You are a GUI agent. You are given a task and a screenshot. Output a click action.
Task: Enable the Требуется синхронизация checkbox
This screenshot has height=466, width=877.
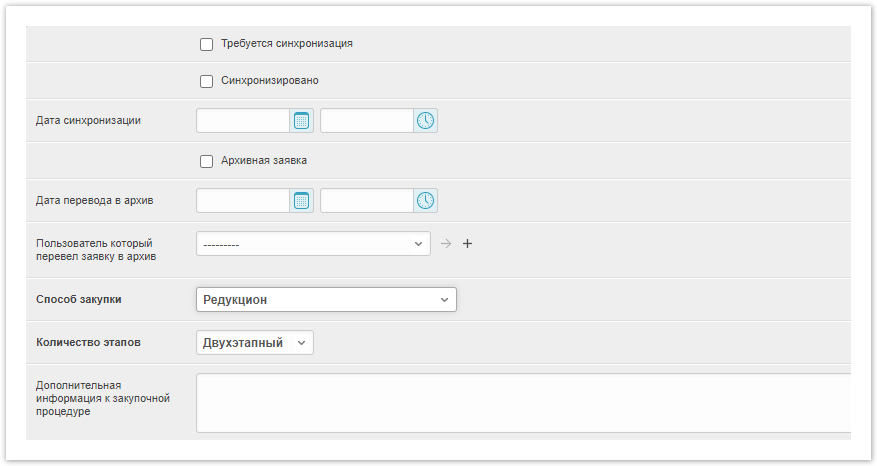[x=207, y=44]
